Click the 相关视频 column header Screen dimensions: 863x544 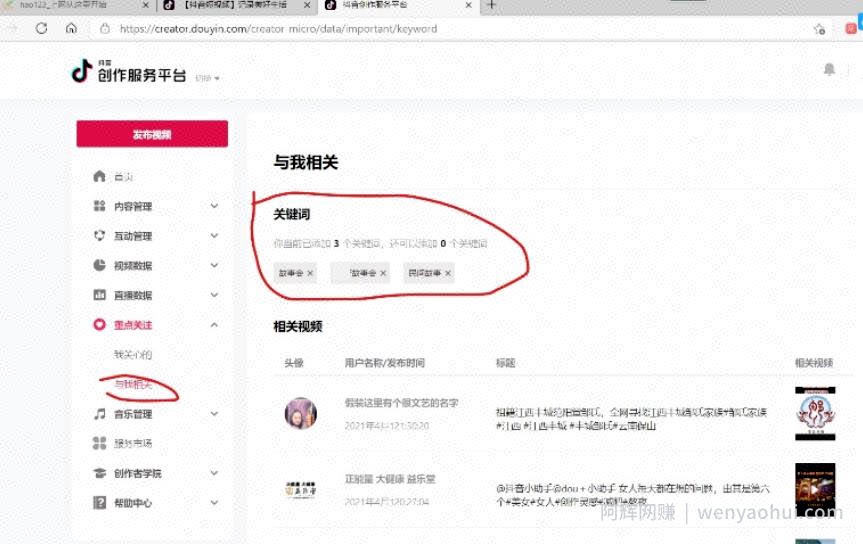tap(814, 363)
